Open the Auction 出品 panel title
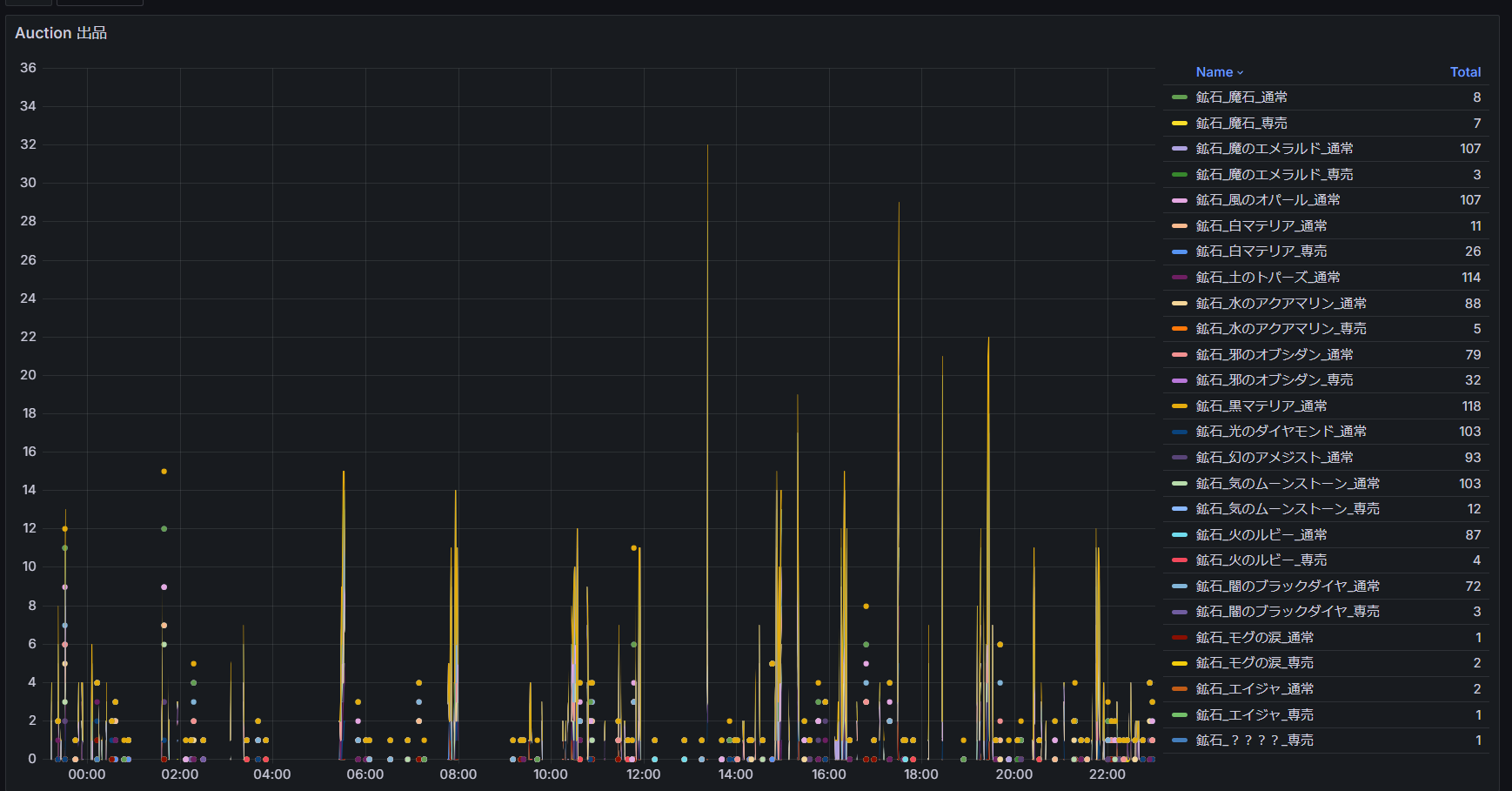Screen dimensions: 1512x791 pyautogui.click(x=61, y=33)
